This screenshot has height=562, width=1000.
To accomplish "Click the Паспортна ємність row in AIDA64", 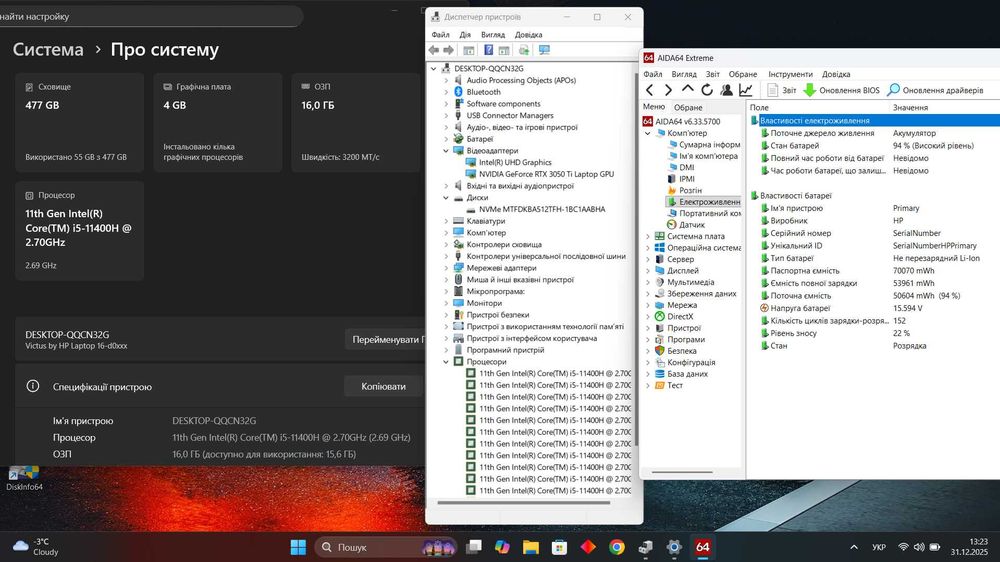I will click(x=874, y=270).
